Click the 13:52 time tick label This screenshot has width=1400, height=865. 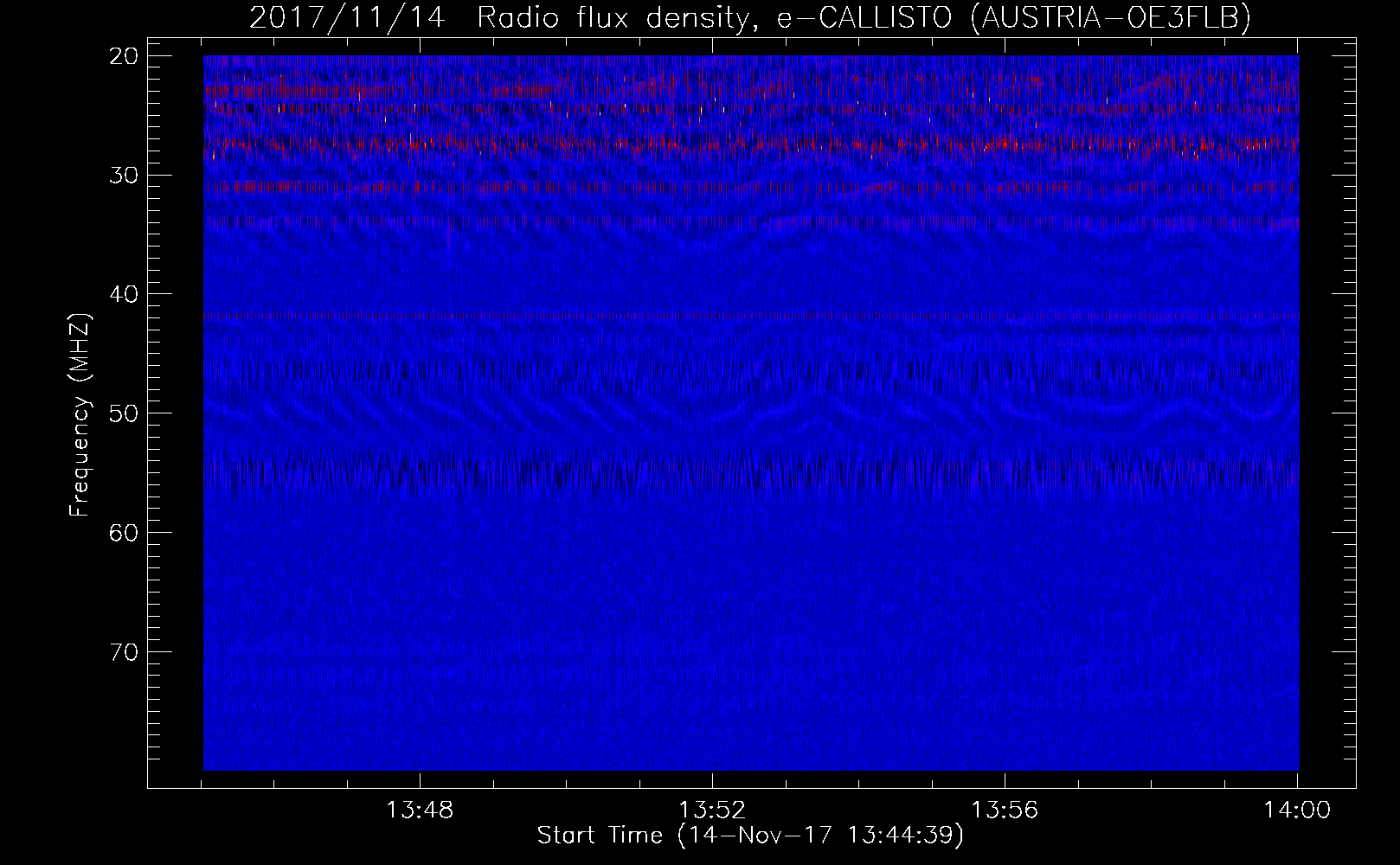point(712,811)
